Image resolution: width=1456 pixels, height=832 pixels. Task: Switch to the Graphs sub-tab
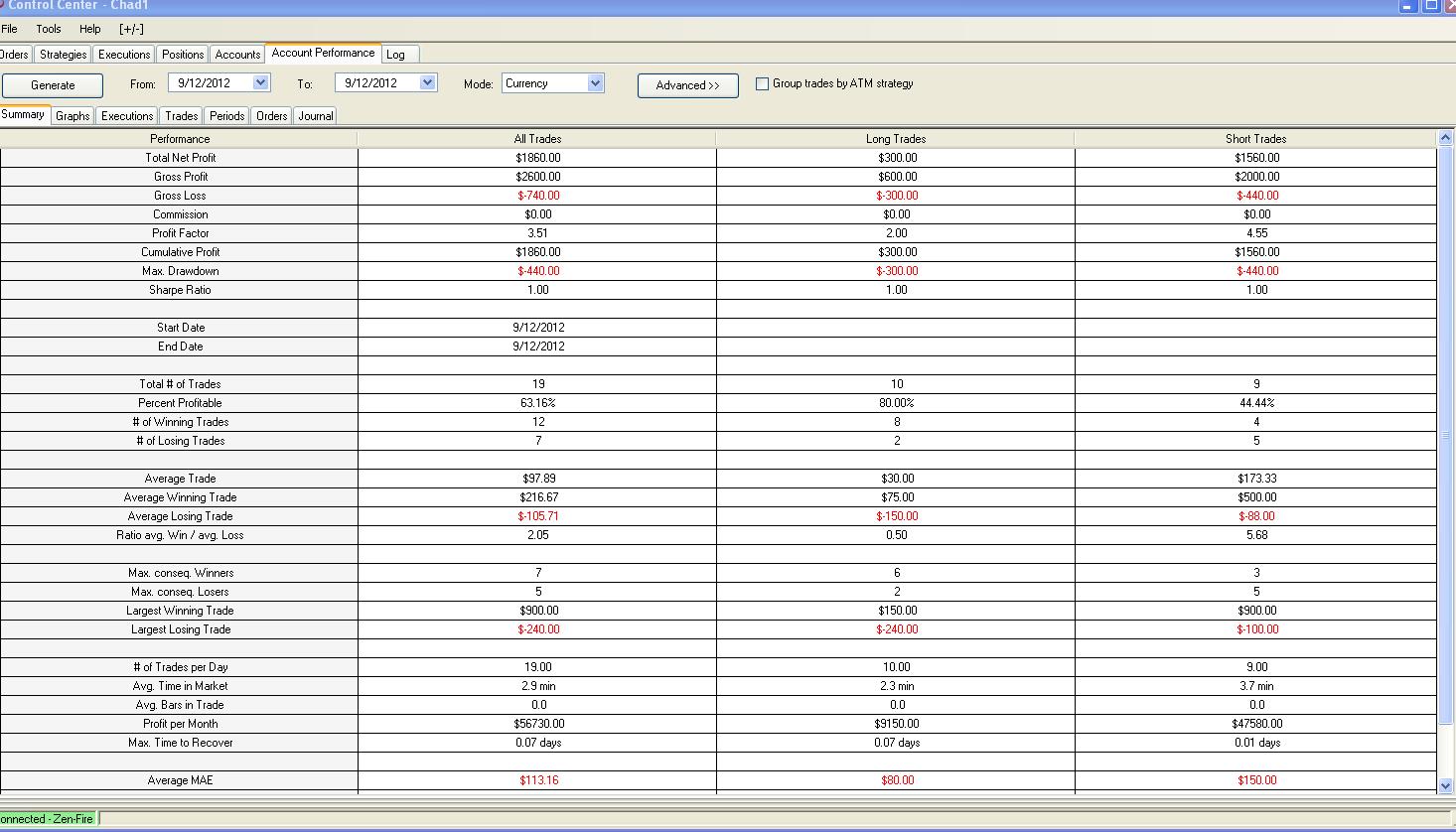(x=73, y=116)
